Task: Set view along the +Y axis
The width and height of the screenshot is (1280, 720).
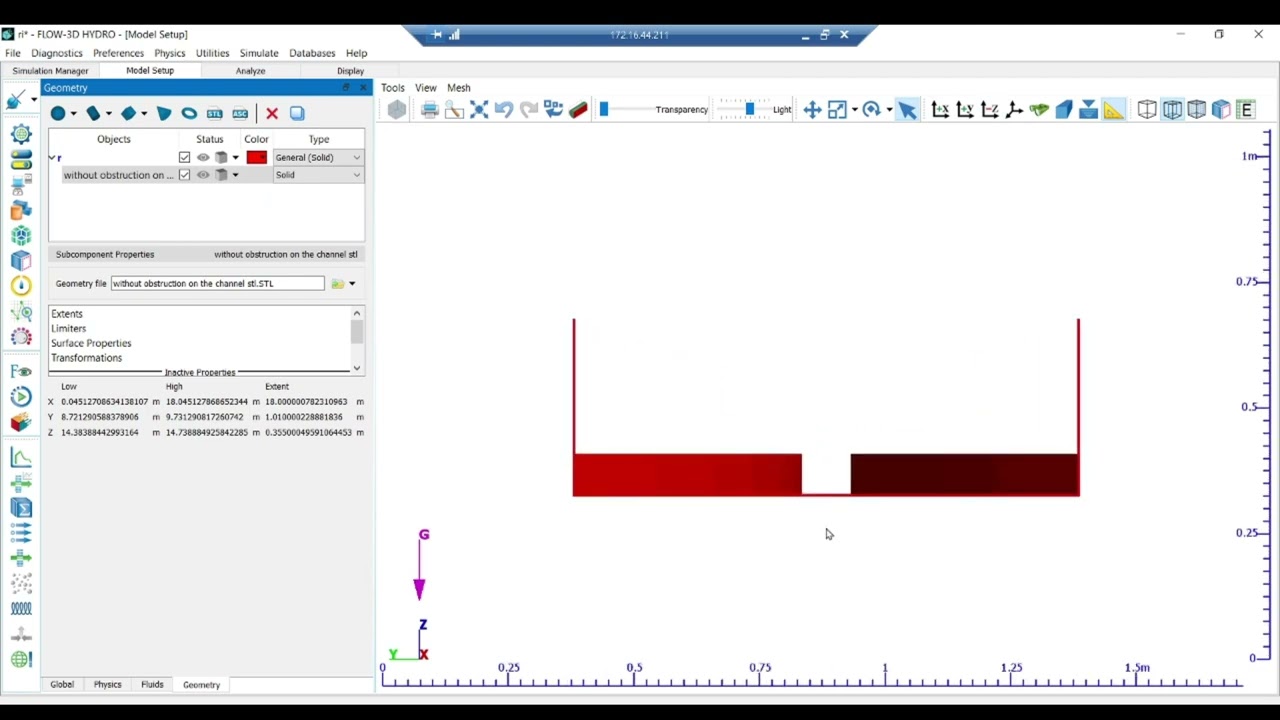Action: tap(965, 110)
